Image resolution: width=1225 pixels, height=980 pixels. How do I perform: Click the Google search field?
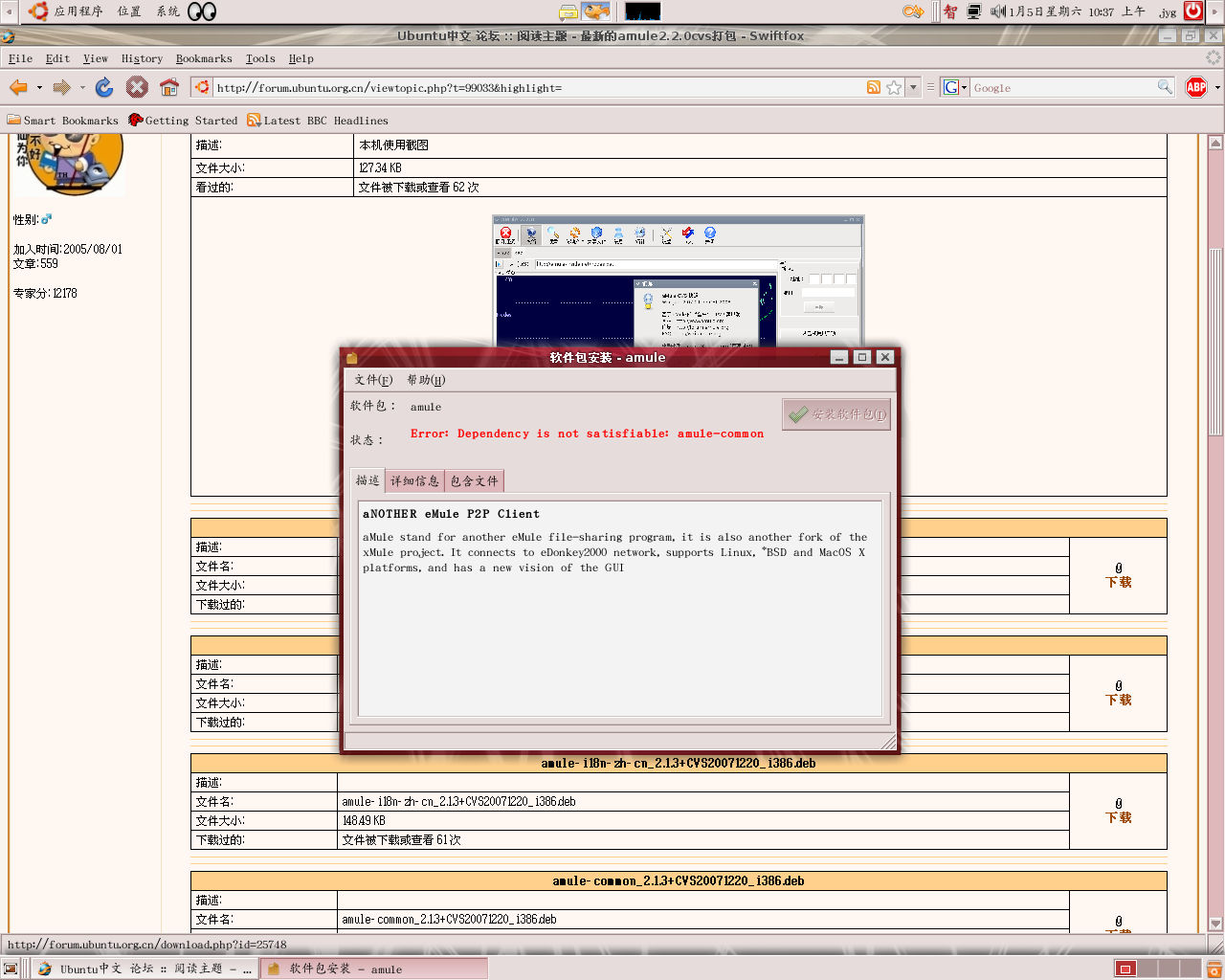point(1062,87)
